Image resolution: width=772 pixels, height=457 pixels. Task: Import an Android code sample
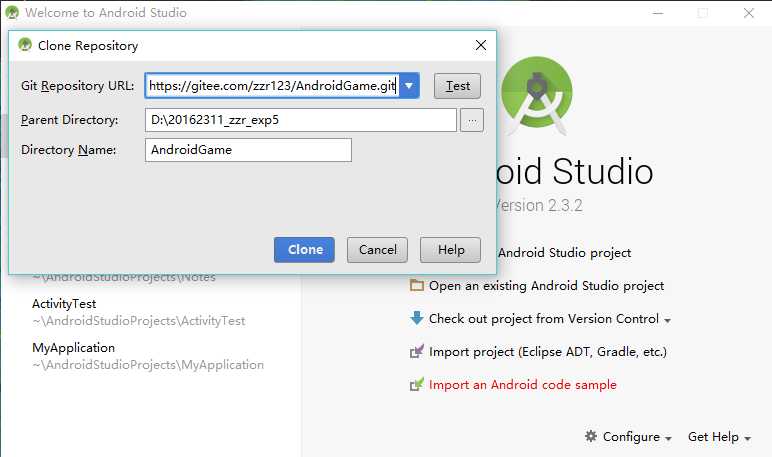click(522, 385)
